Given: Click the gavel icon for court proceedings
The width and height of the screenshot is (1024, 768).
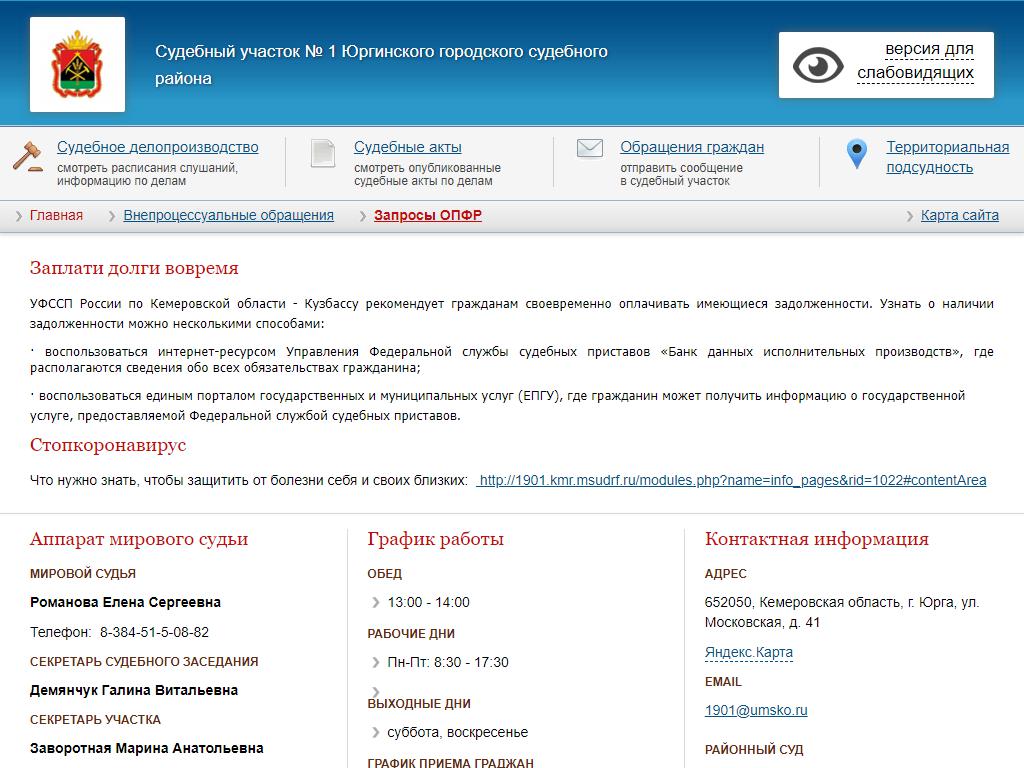Looking at the screenshot, I should [27, 156].
